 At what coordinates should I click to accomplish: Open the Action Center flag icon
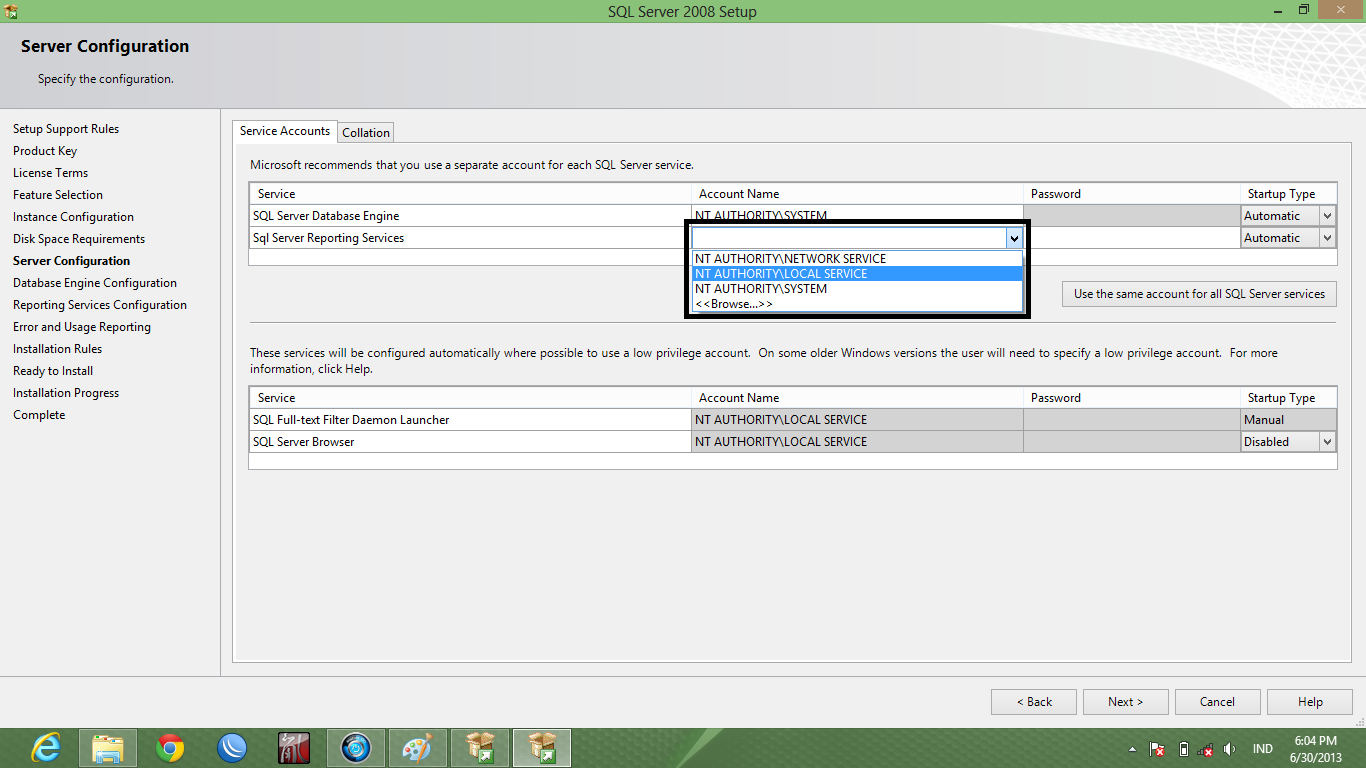tap(1157, 749)
